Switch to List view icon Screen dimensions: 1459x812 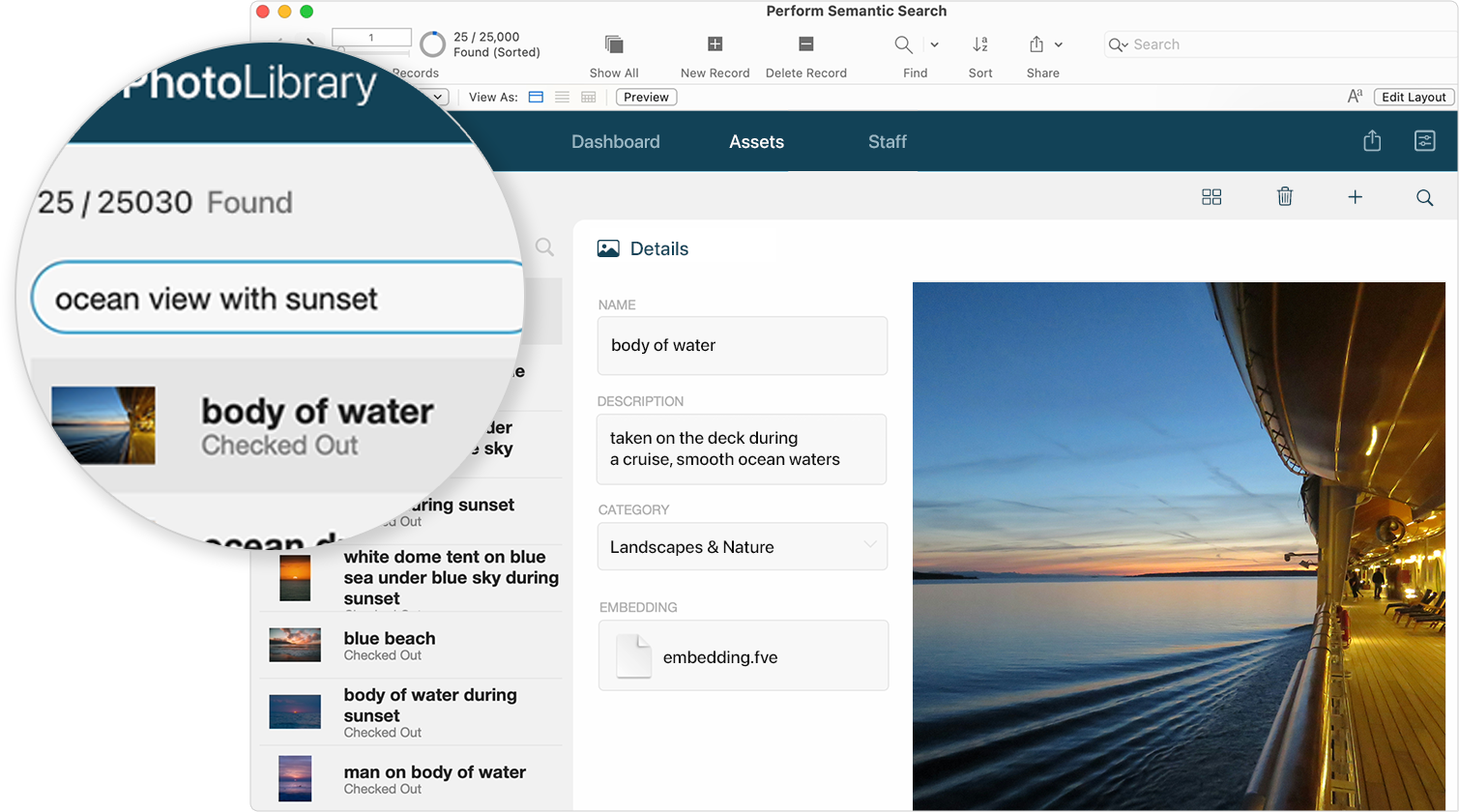562,97
